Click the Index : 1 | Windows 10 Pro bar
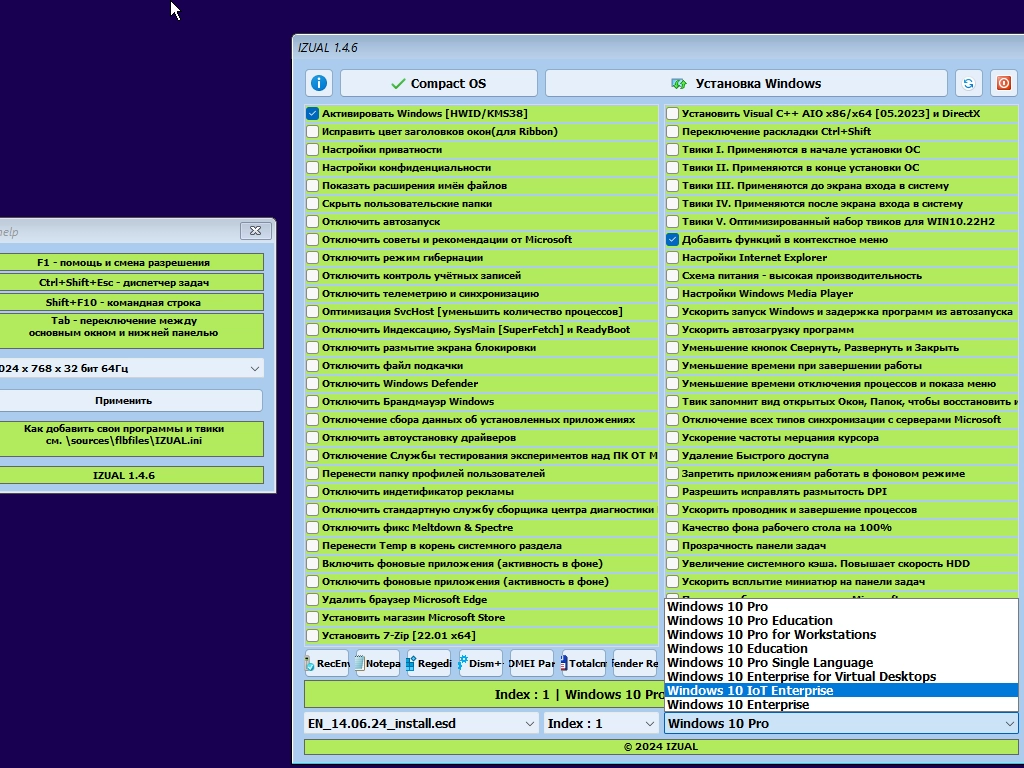This screenshot has width=1024, height=768. tap(483, 694)
